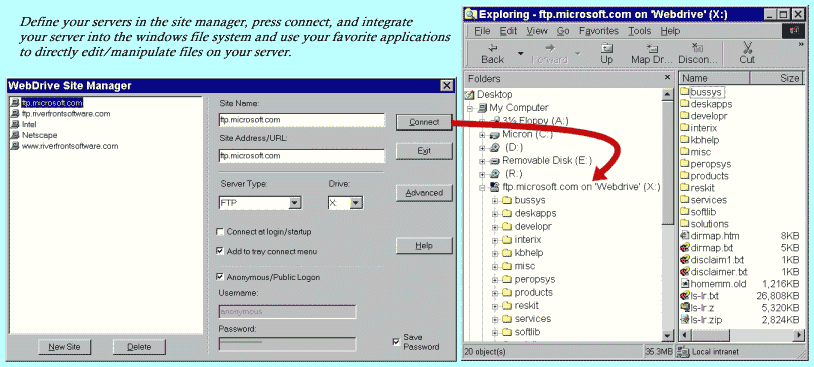Screen dimensions: 814x367
Task: Toggle the Anonymous/Public Logon checkbox
Action: pos(220,277)
